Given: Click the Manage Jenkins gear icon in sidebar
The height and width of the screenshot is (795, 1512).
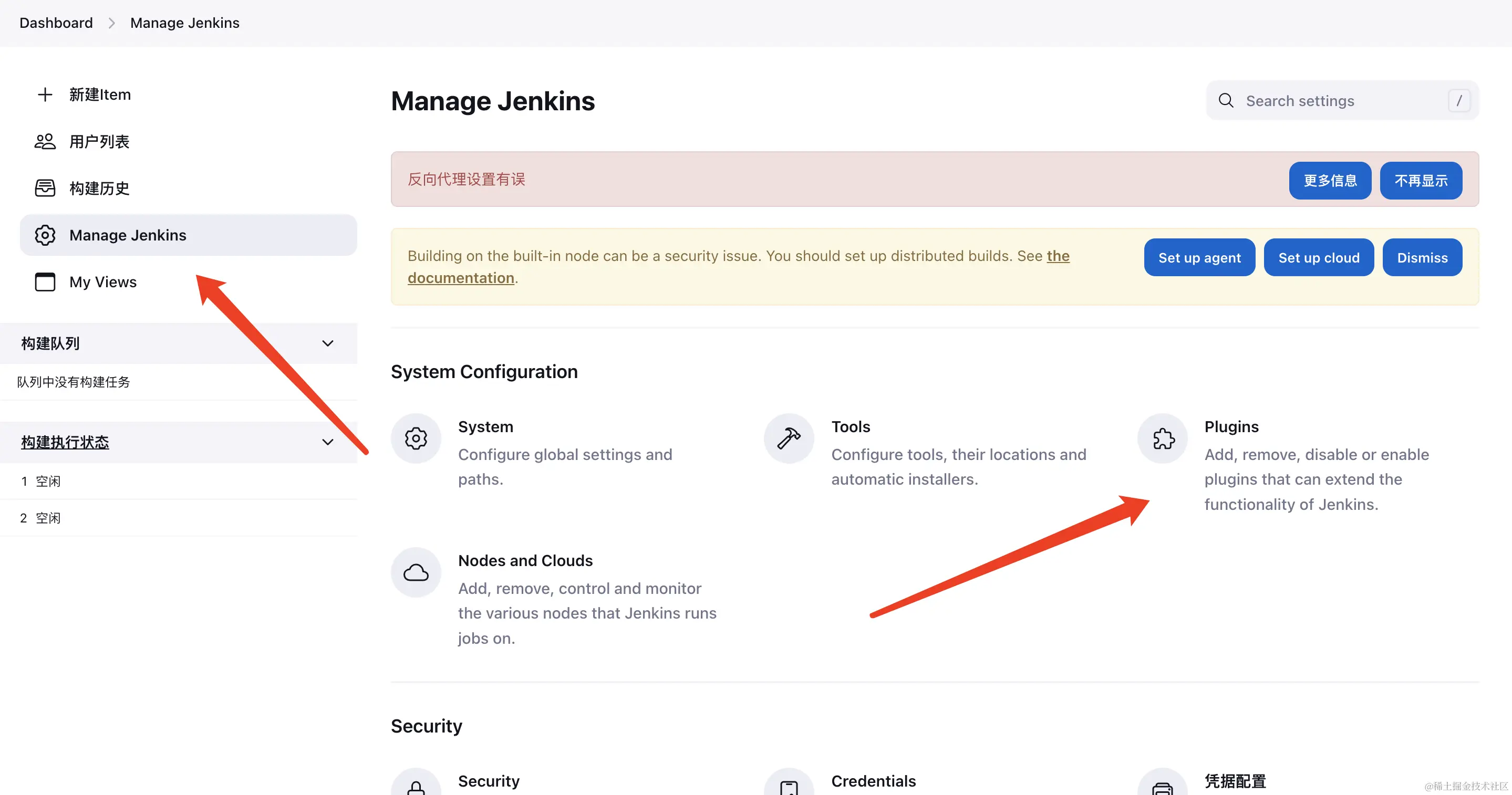Looking at the screenshot, I should point(45,235).
